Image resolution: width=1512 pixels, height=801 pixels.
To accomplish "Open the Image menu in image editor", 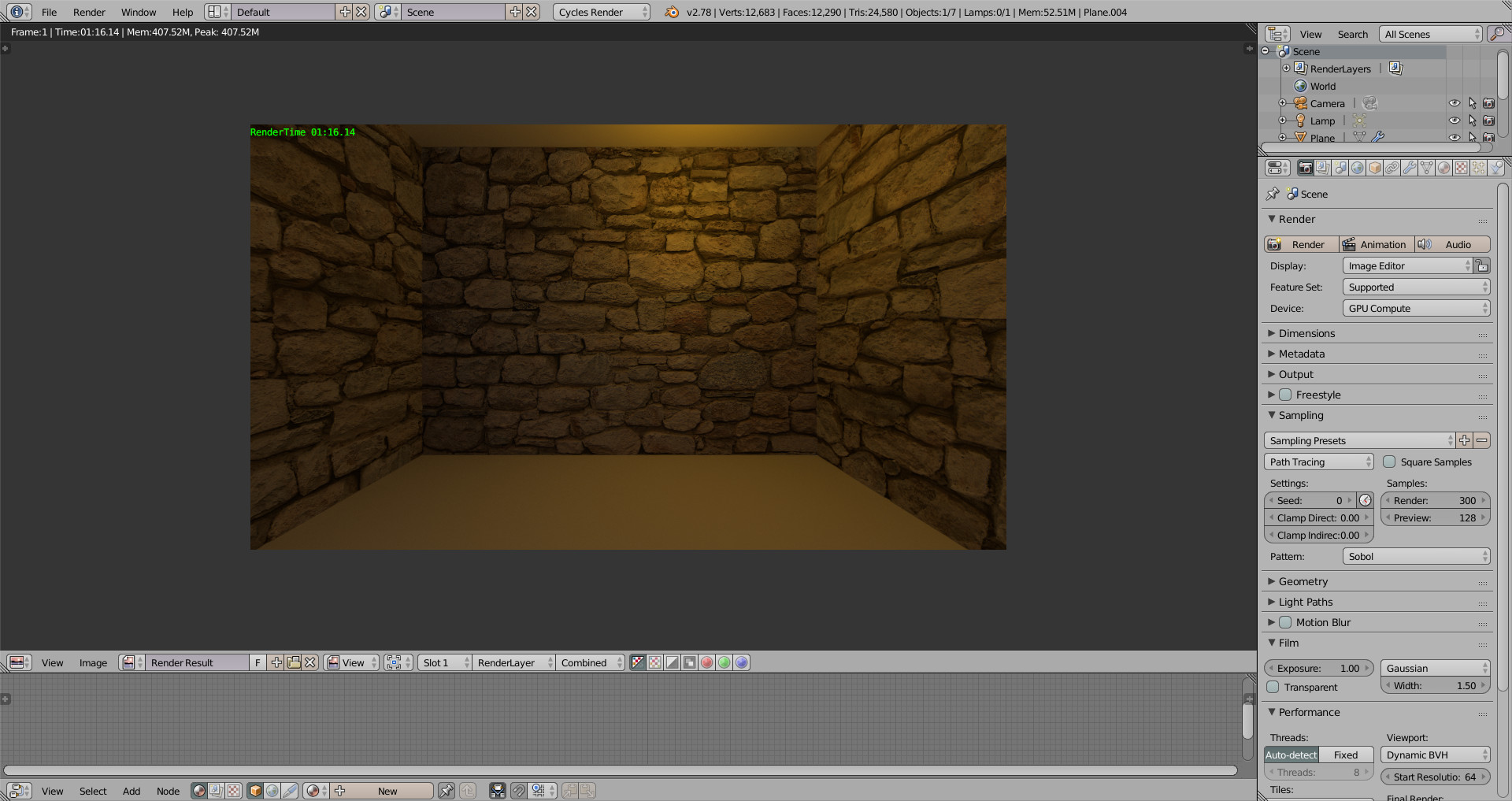I will click(93, 663).
